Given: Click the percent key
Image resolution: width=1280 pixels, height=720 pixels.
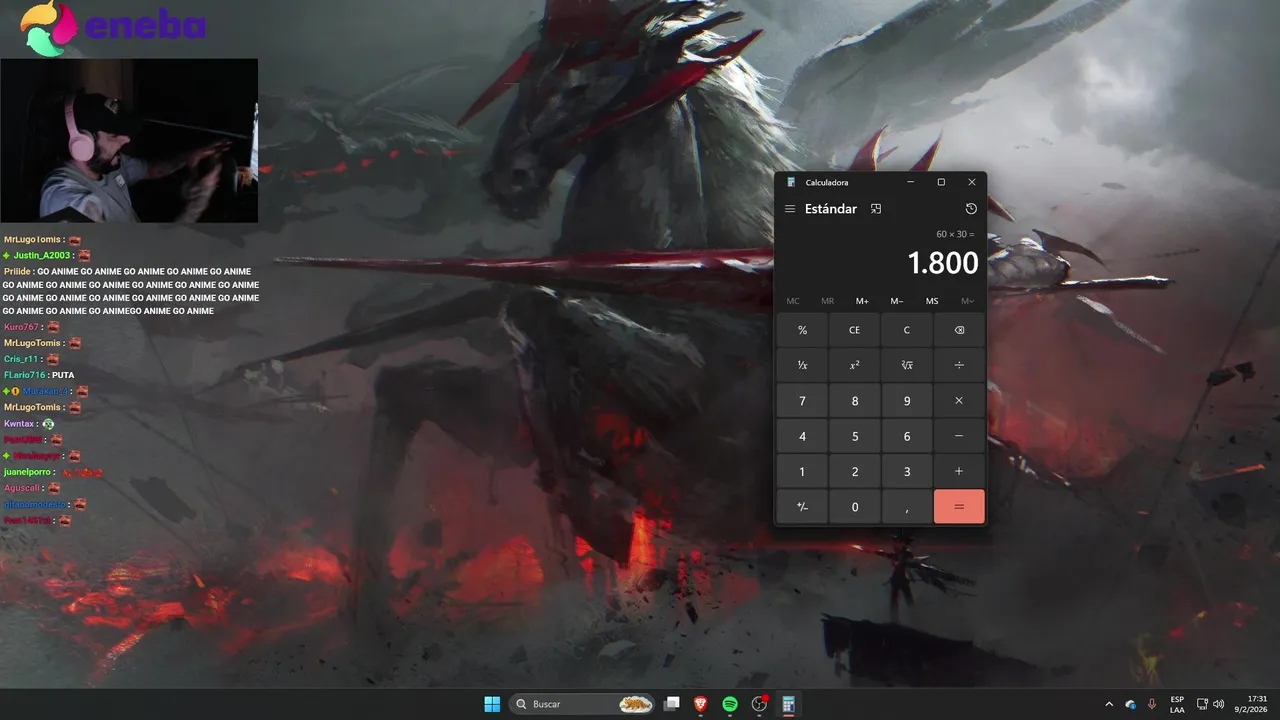Looking at the screenshot, I should coord(802,330).
